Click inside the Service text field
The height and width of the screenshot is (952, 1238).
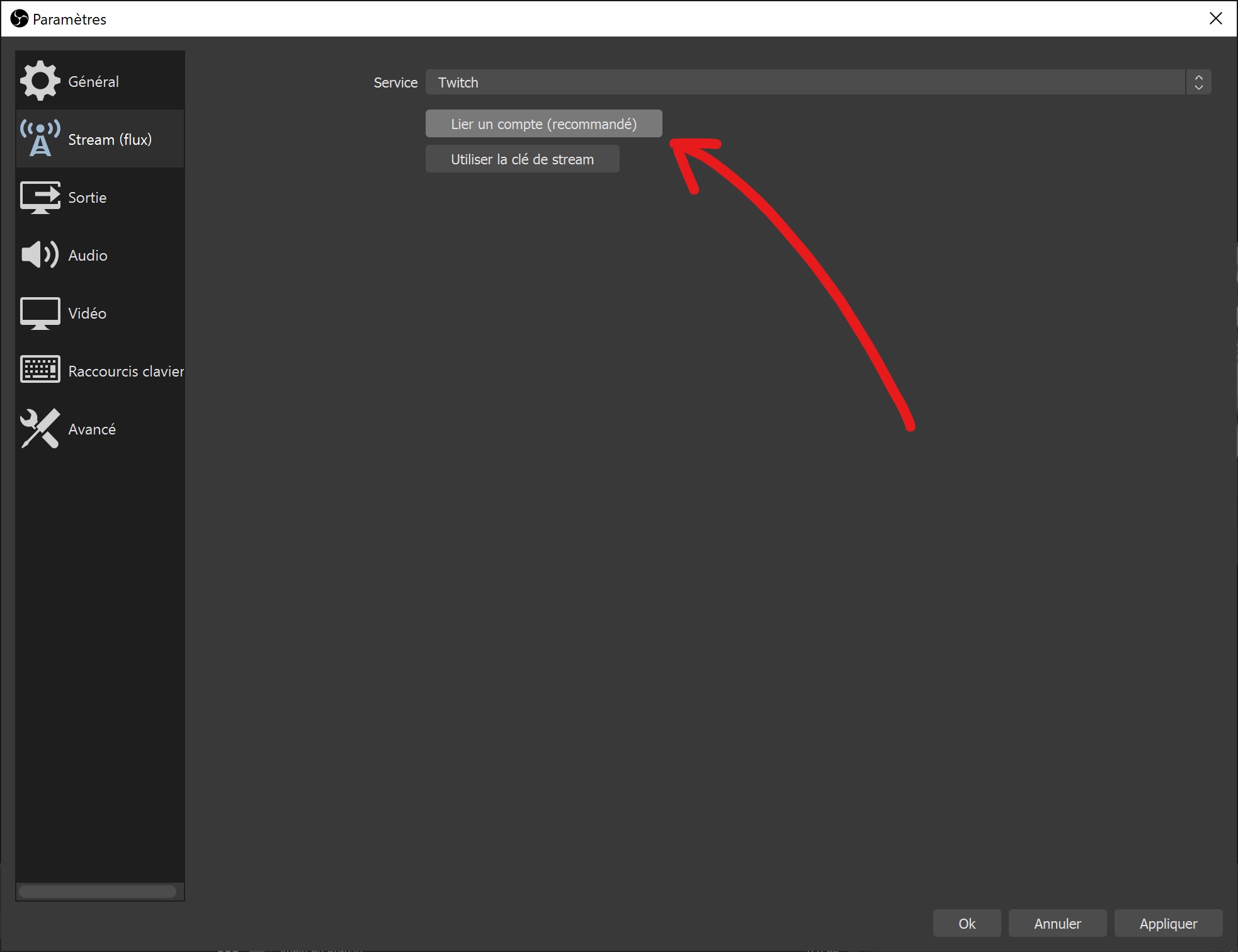coord(630,82)
